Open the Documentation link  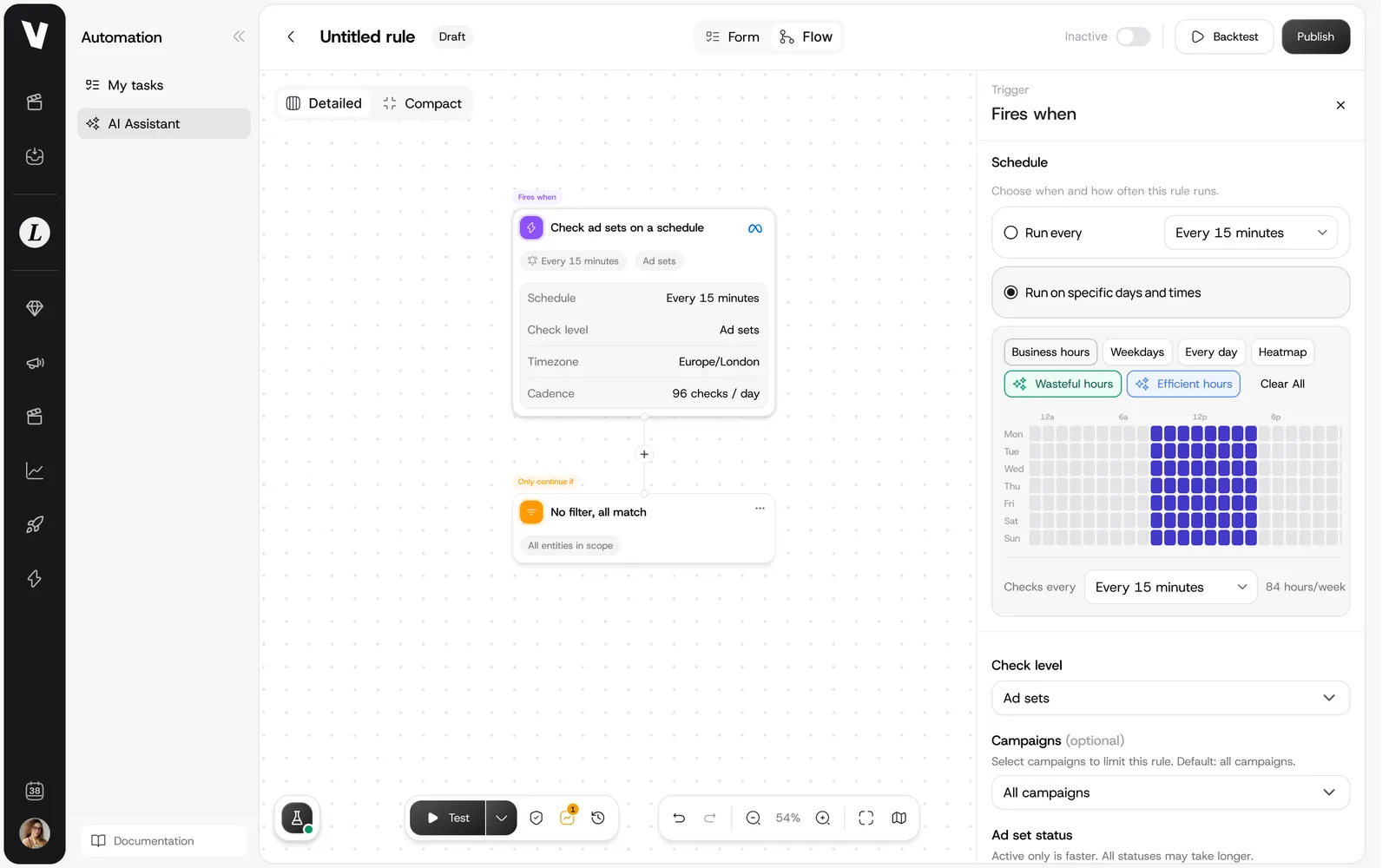tap(164, 841)
